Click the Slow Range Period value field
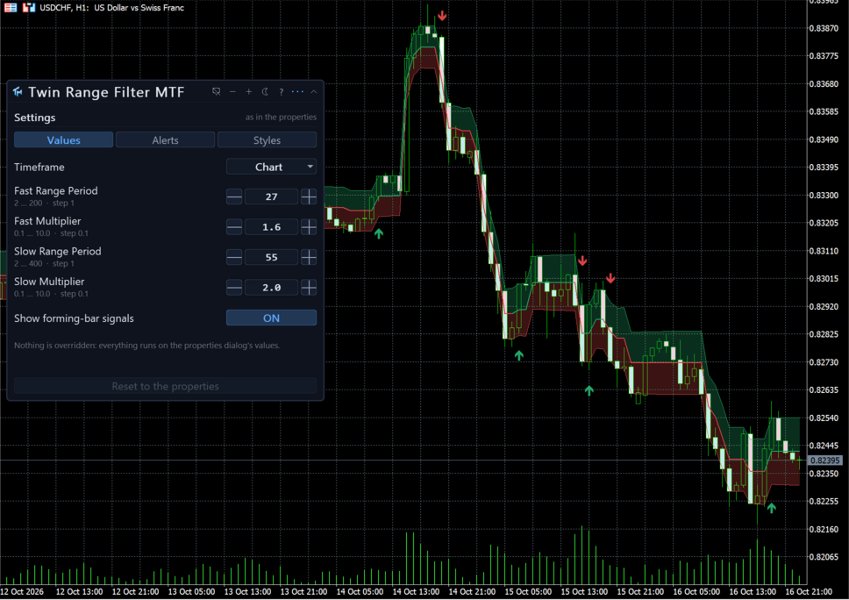The height and width of the screenshot is (600, 849). tap(271, 257)
